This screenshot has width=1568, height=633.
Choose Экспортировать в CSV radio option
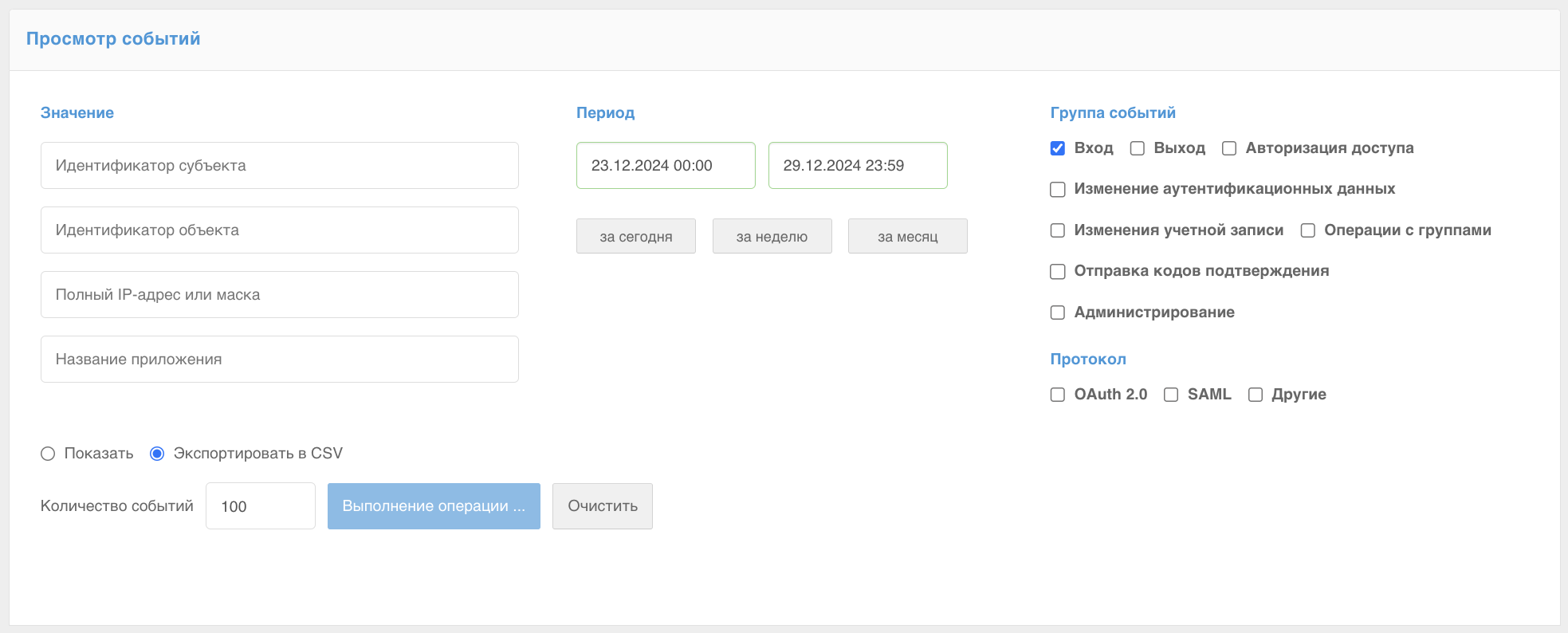[x=157, y=454]
